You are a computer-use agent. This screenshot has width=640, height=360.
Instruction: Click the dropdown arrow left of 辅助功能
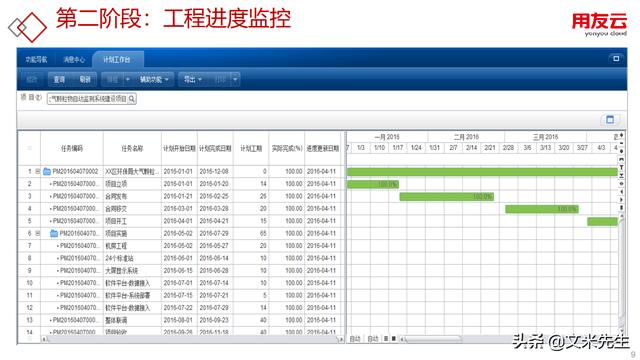click(127, 80)
